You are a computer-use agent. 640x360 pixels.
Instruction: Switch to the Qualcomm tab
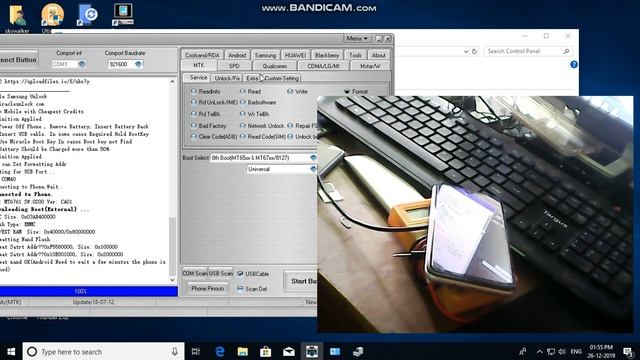(x=274, y=66)
